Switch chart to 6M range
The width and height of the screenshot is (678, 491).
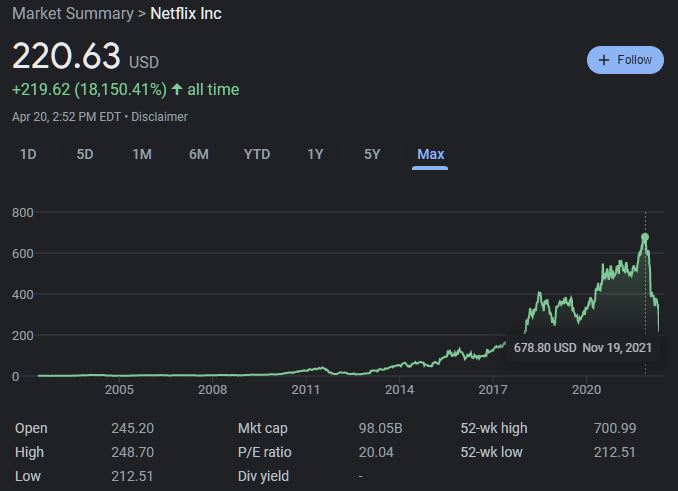pyautogui.click(x=199, y=154)
